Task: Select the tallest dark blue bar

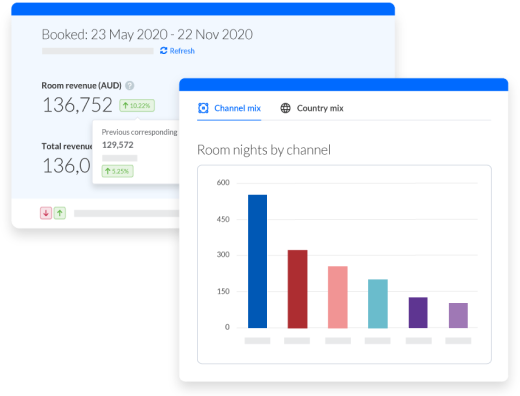Action: (x=257, y=261)
